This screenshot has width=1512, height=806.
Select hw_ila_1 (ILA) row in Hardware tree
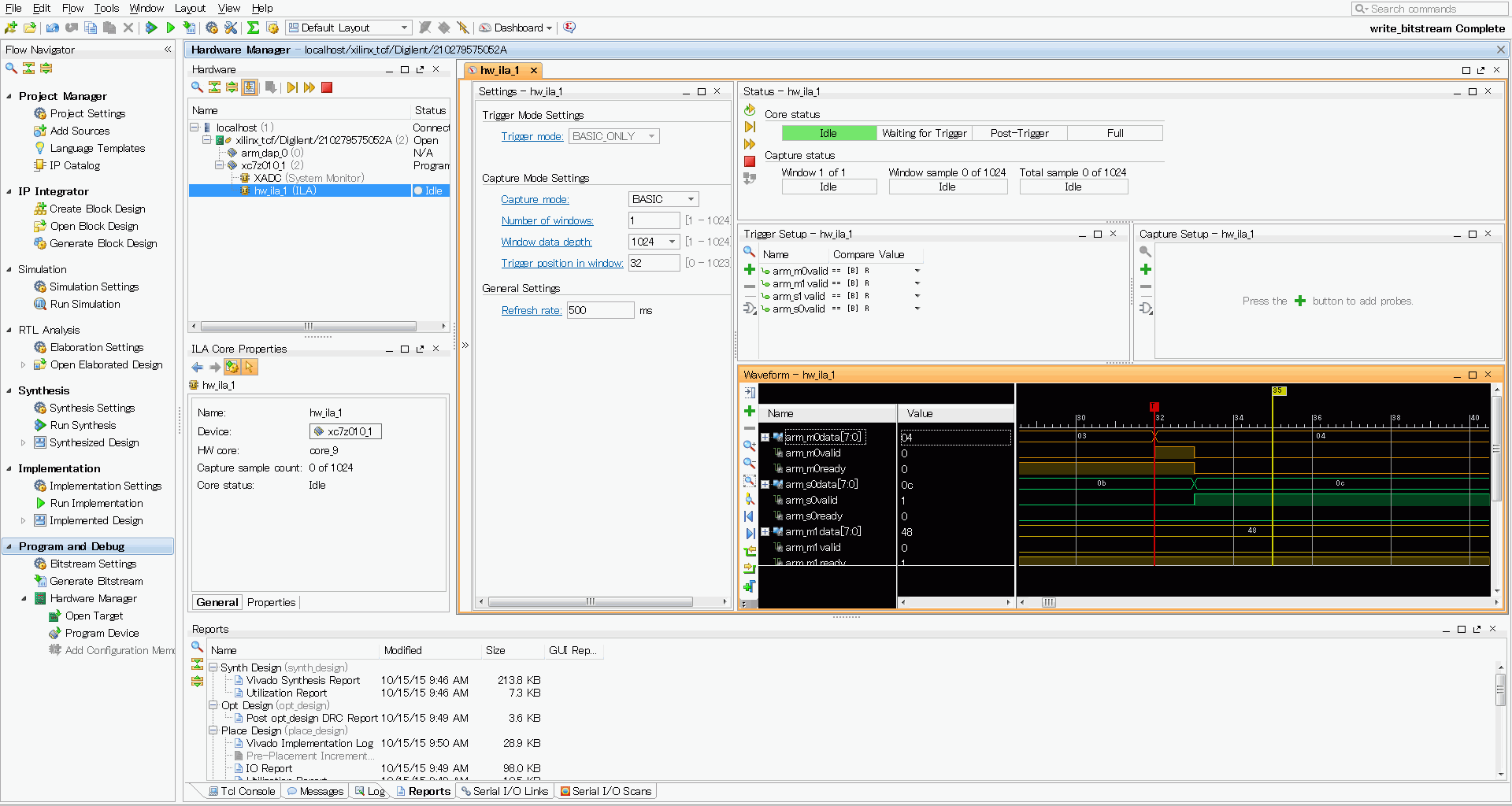tap(319, 190)
